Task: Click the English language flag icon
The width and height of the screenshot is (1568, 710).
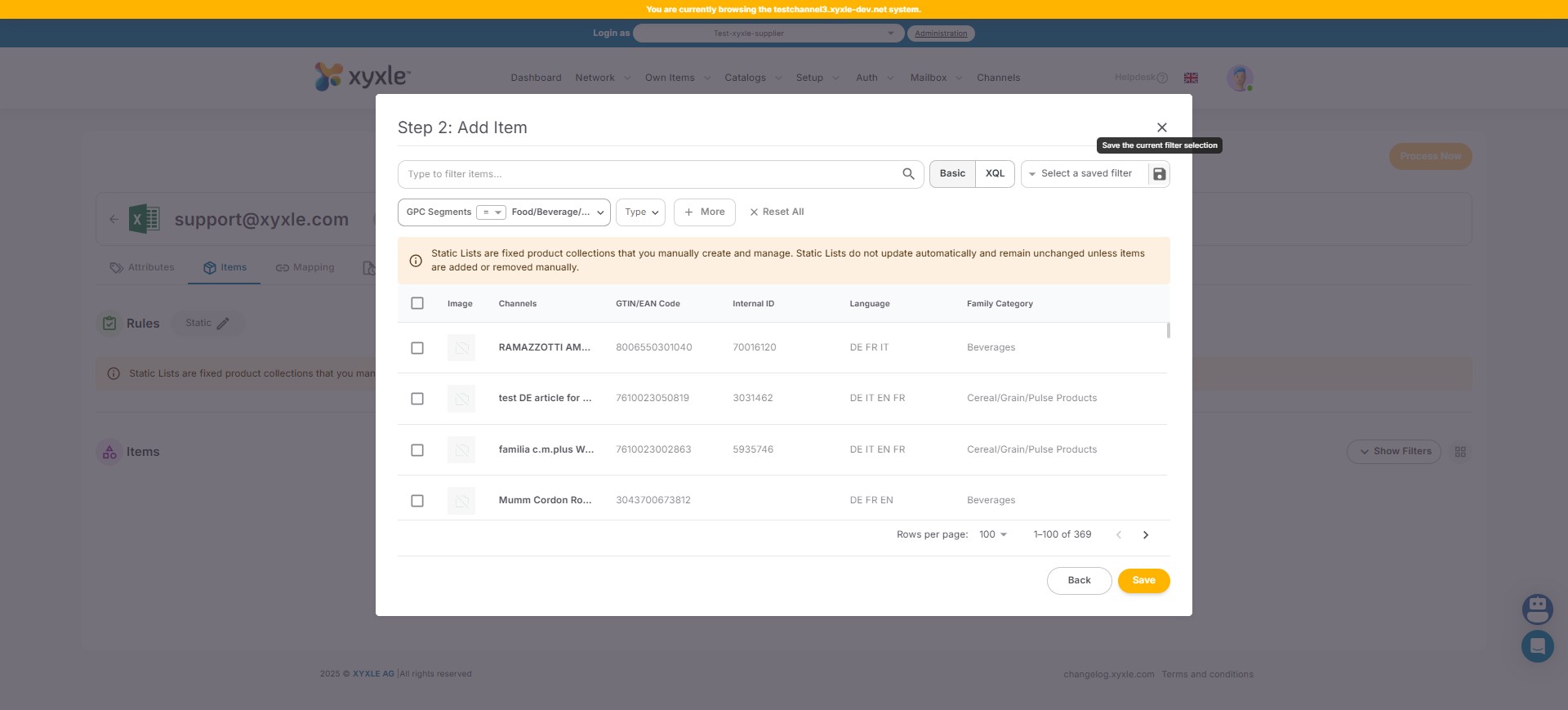Action: coord(1191,78)
